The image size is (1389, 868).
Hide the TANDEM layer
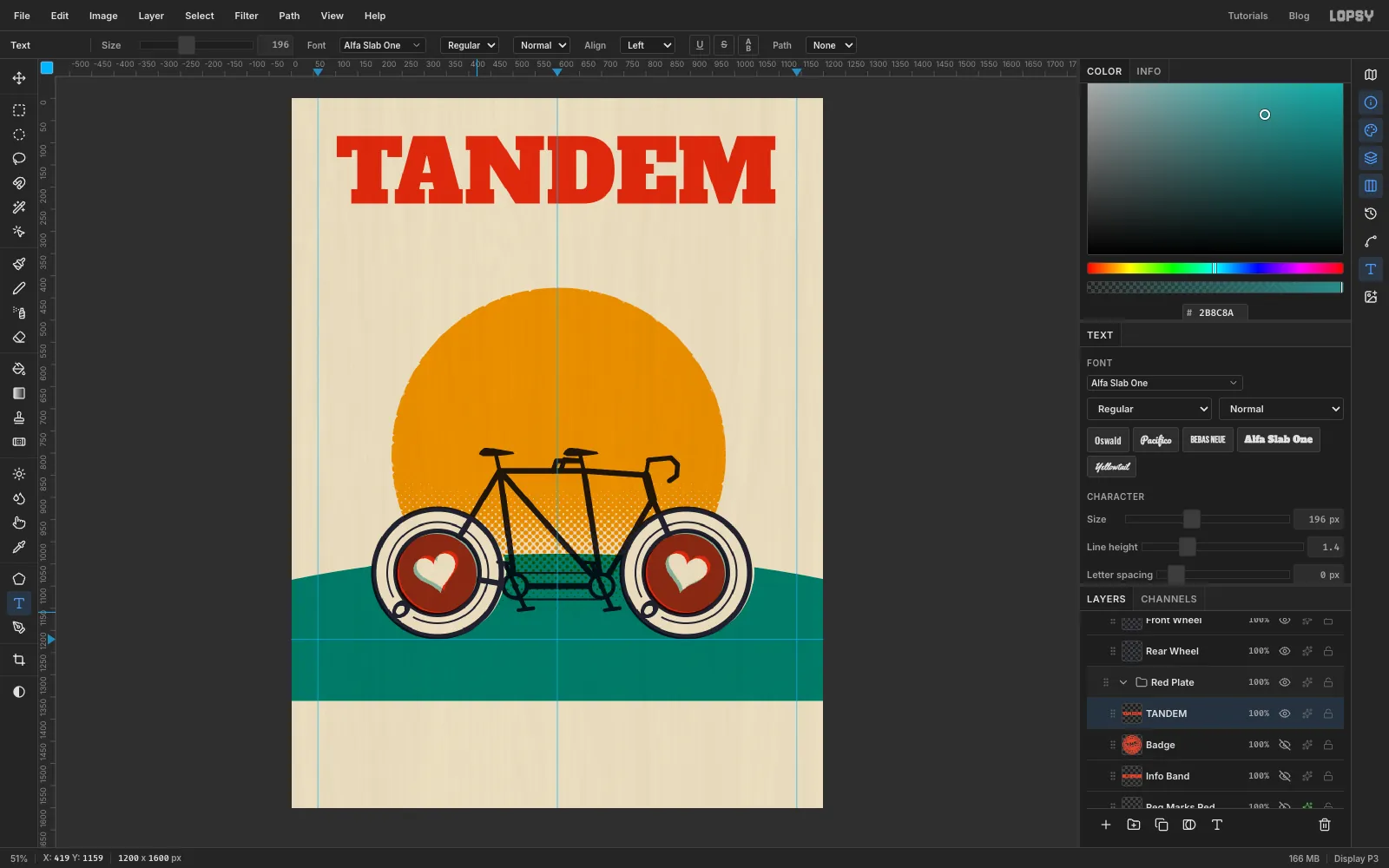pyautogui.click(x=1285, y=713)
